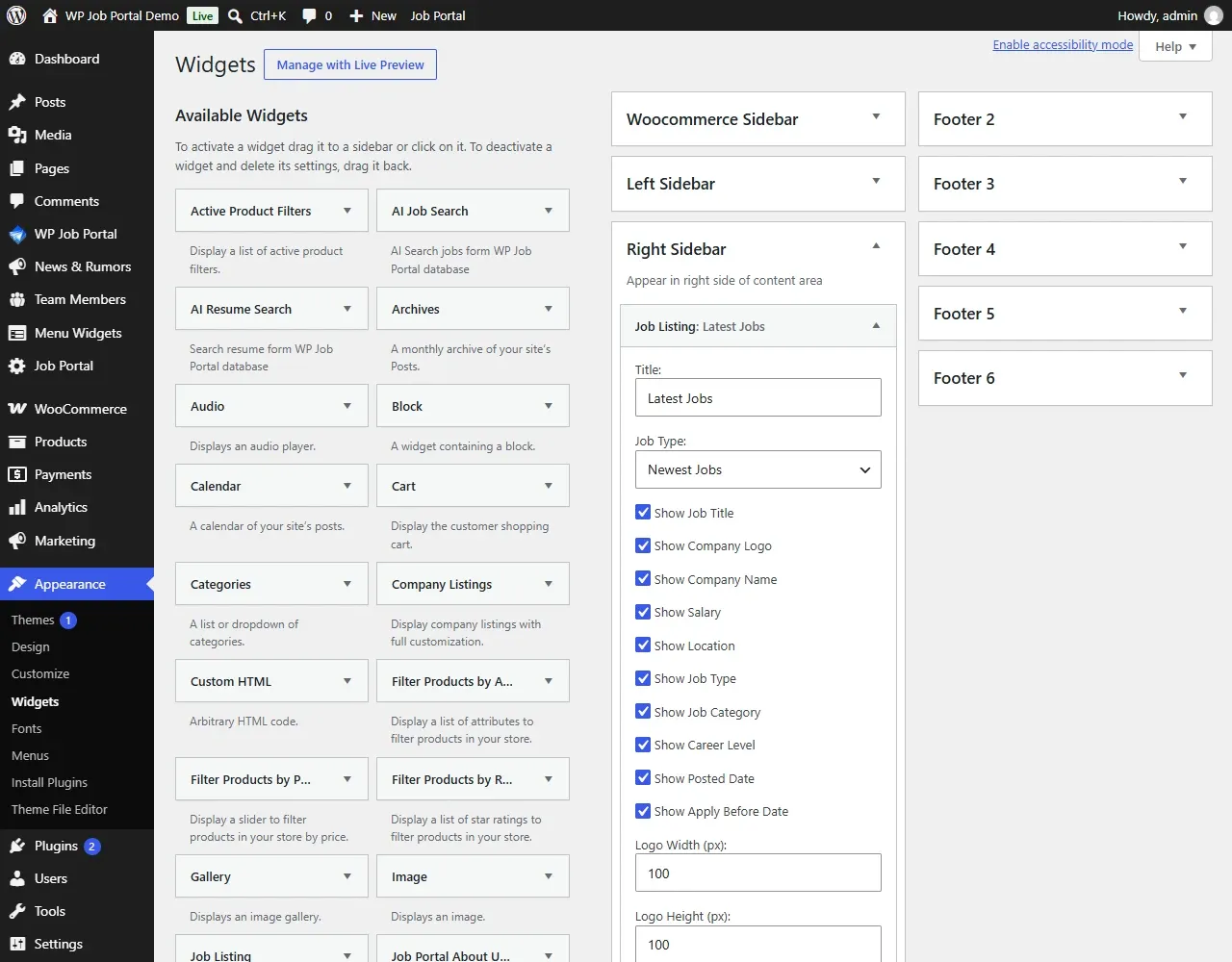Click the Tools wrench icon
Viewport: 1232px width, 962px height.
pyautogui.click(x=17, y=911)
